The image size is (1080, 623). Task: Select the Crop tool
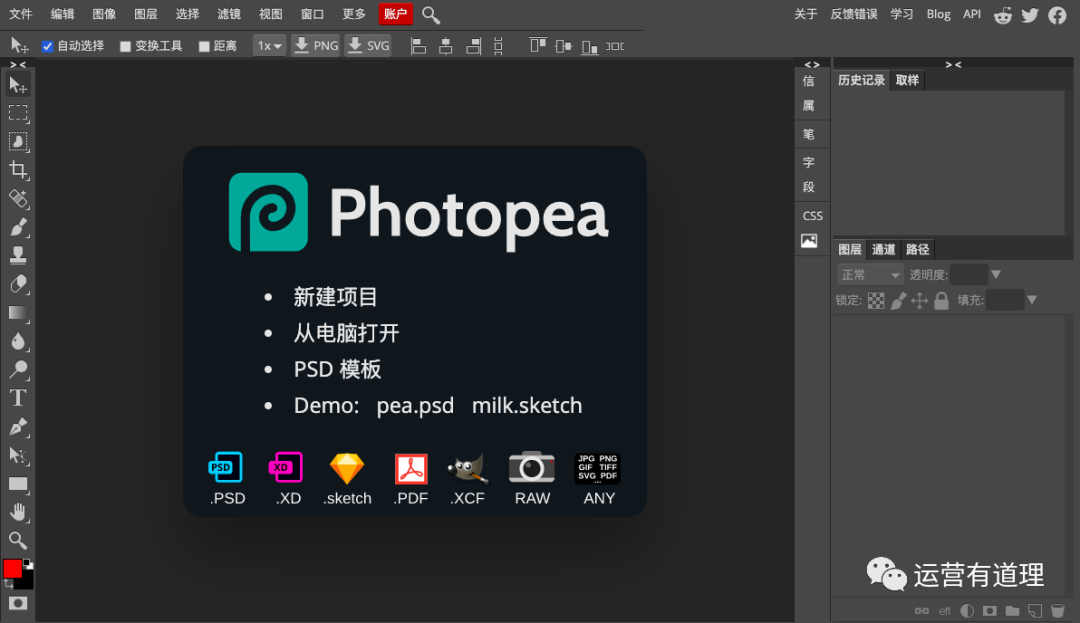[x=18, y=170]
